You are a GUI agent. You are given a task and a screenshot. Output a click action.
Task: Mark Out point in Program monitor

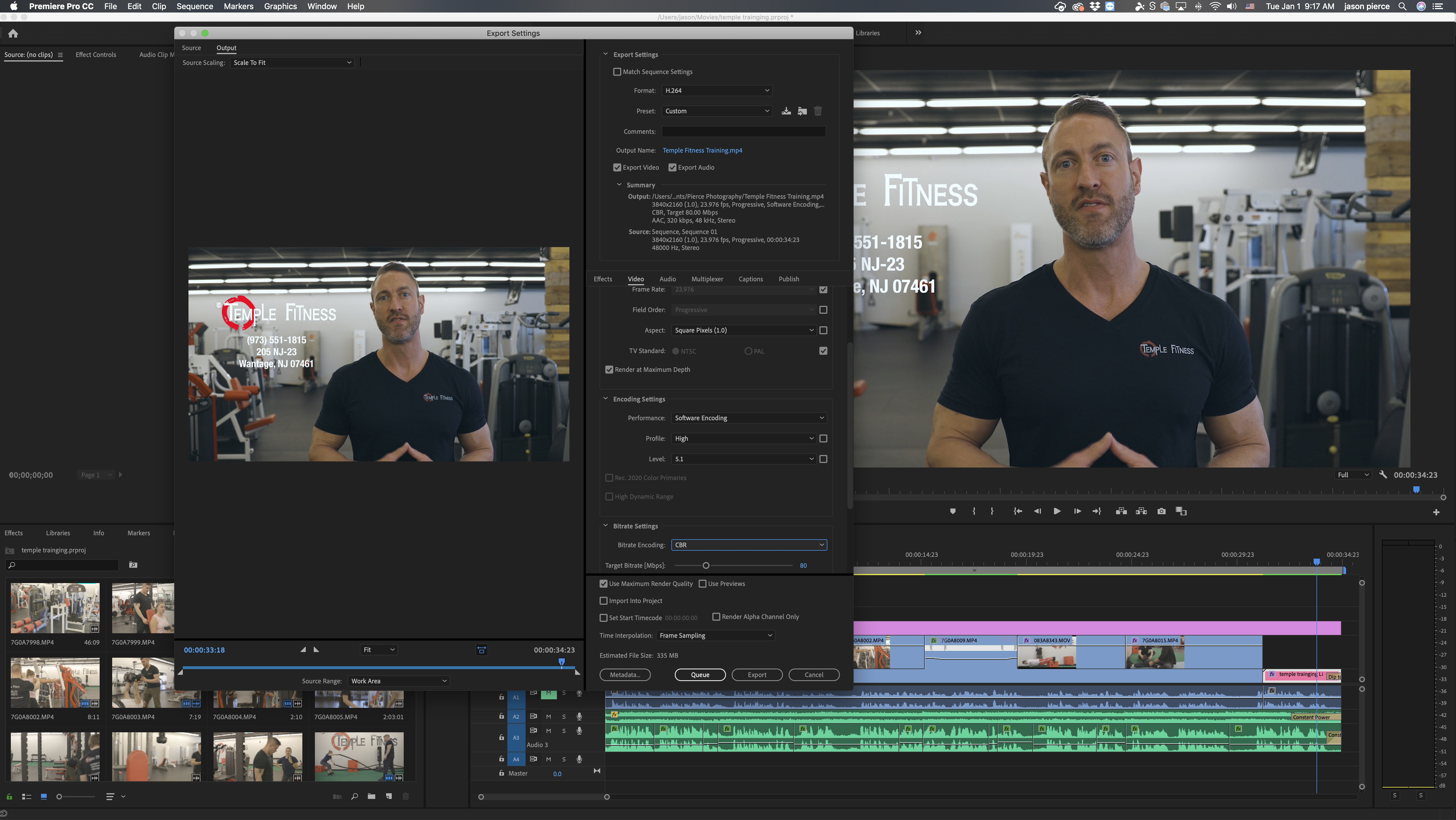[x=992, y=511]
